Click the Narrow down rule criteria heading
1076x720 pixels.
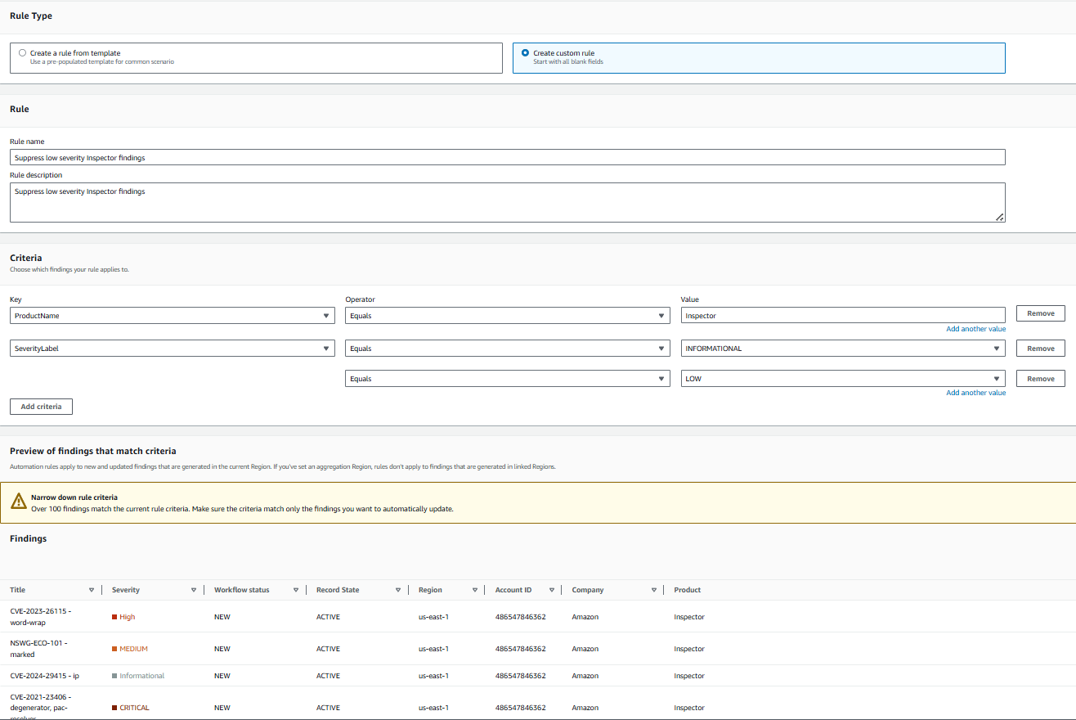pyautogui.click(x=74, y=497)
